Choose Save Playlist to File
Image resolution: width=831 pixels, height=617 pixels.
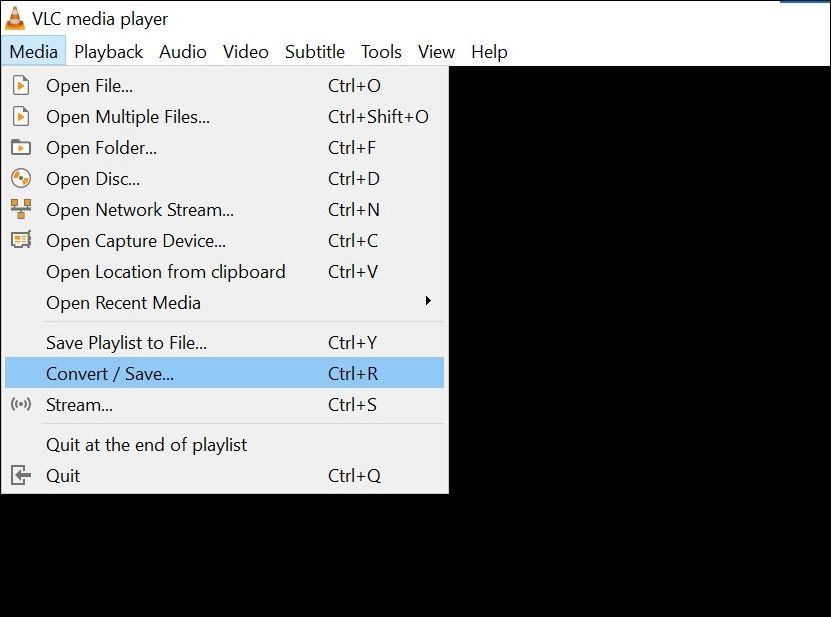[x=126, y=343]
